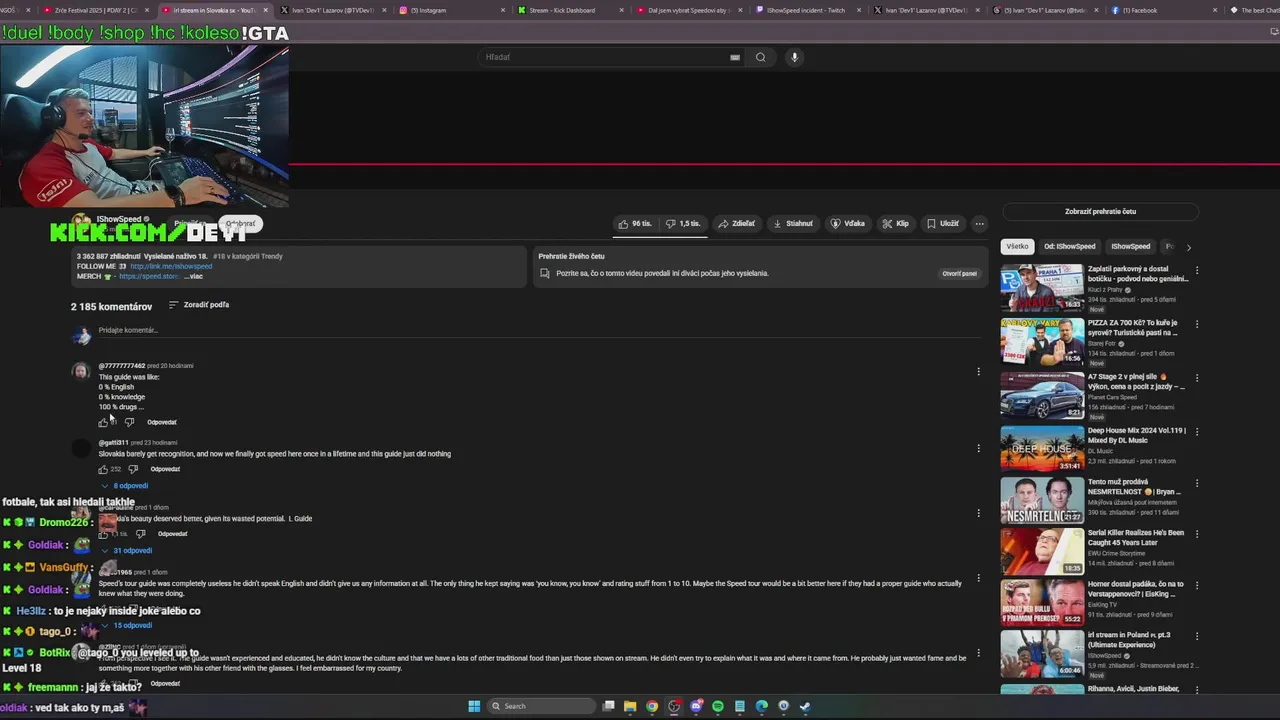Open the 'PIZZA ZA 700 Kč' video thumbnail
The width and height of the screenshot is (1280, 720).
point(1042,342)
